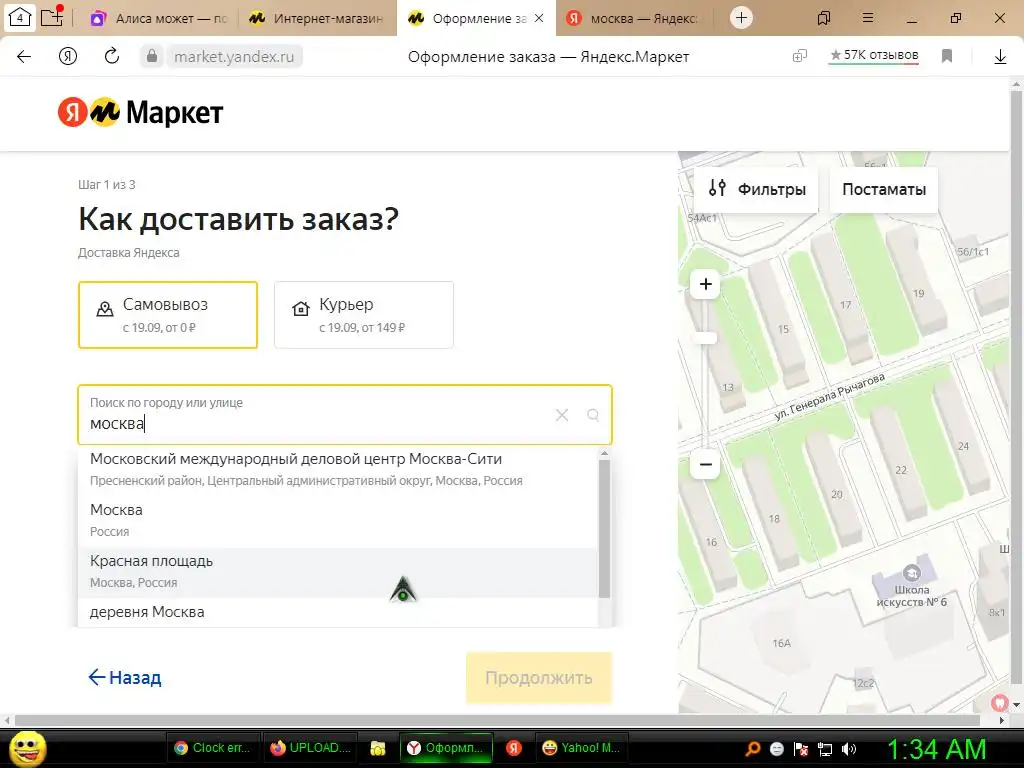Switch to UPLOAD Firefox taskbar item
Screen dimensions: 1024x768
[x=311, y=748]
